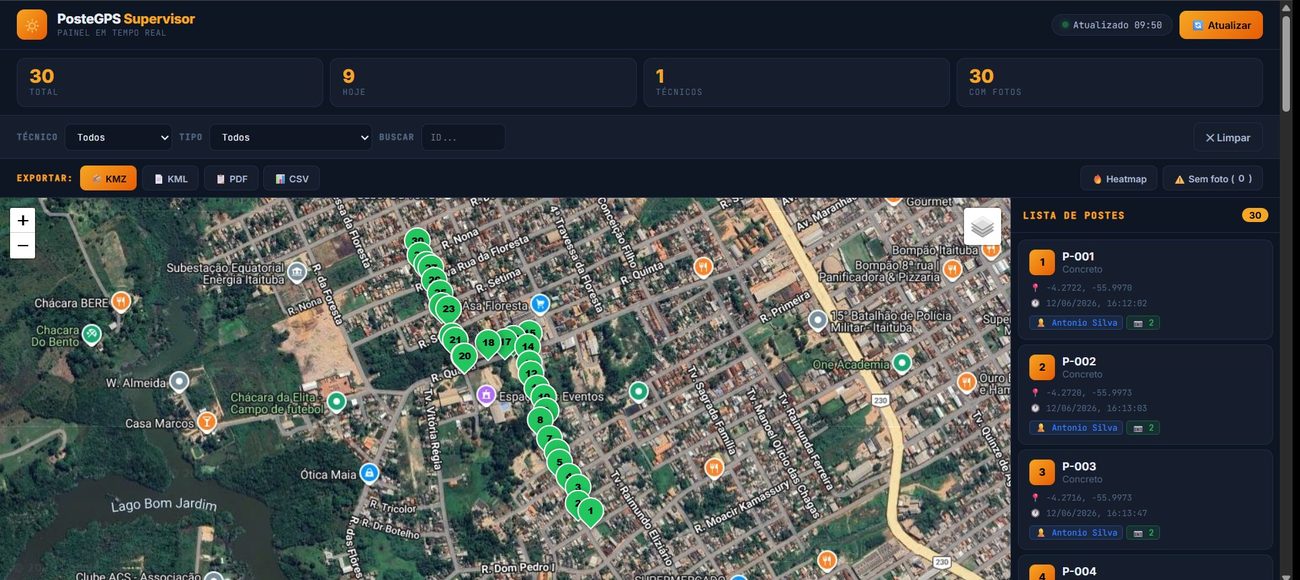Click the PosteGPS sun logo icon

[32, 25]
